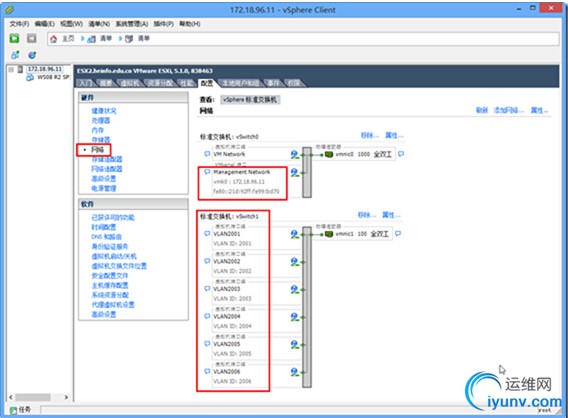Click the green vmnic0 adapter icon
The width and height of the screenshot is (568, 418).
329,155
